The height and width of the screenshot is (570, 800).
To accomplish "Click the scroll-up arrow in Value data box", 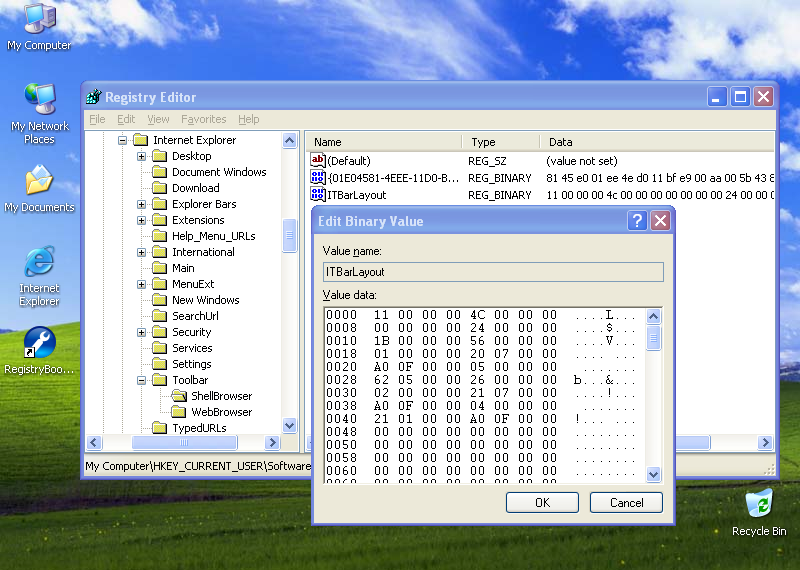I will coord(654,316).
